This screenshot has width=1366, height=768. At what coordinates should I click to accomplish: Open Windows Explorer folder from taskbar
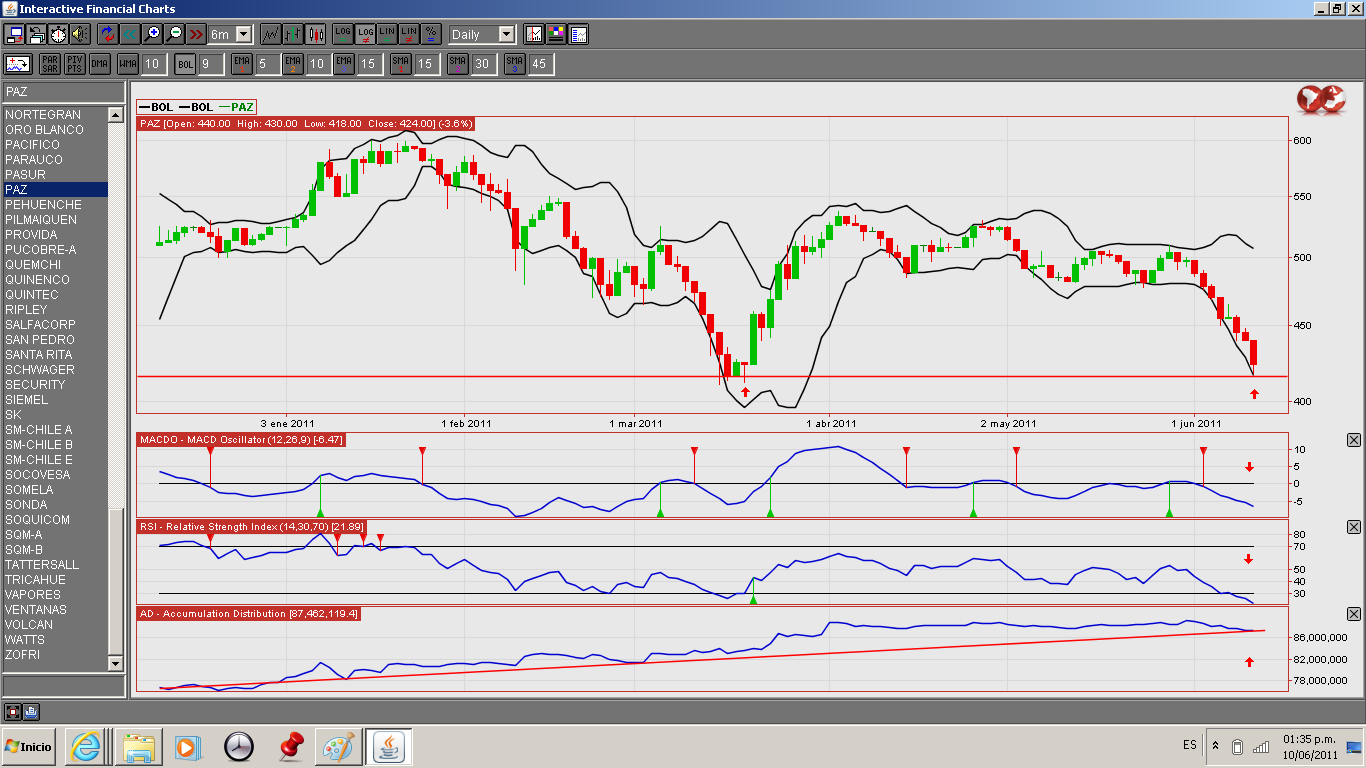(137, 746)
